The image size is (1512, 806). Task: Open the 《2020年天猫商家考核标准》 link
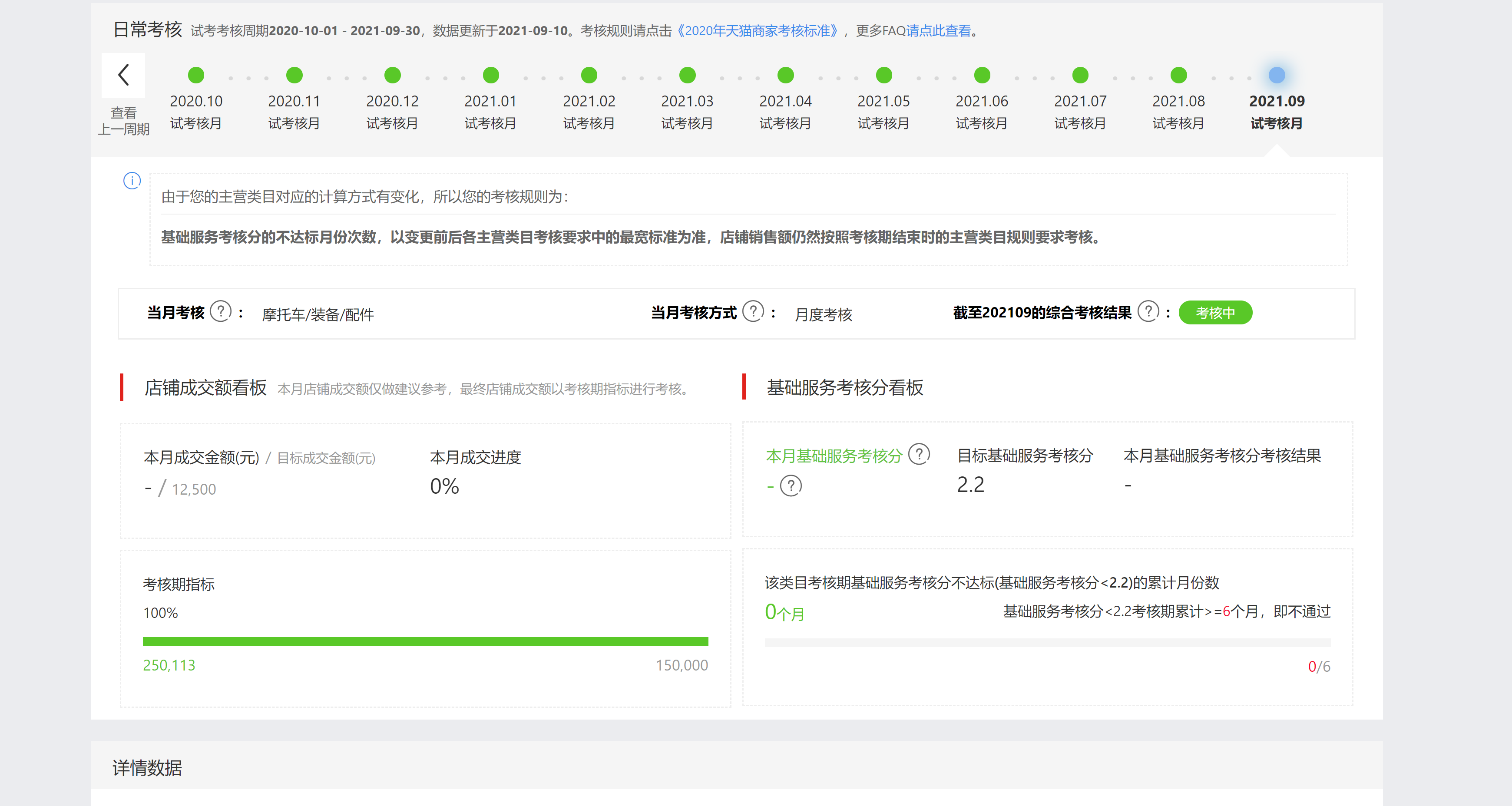pyautogui.click(x=758, y=30)
